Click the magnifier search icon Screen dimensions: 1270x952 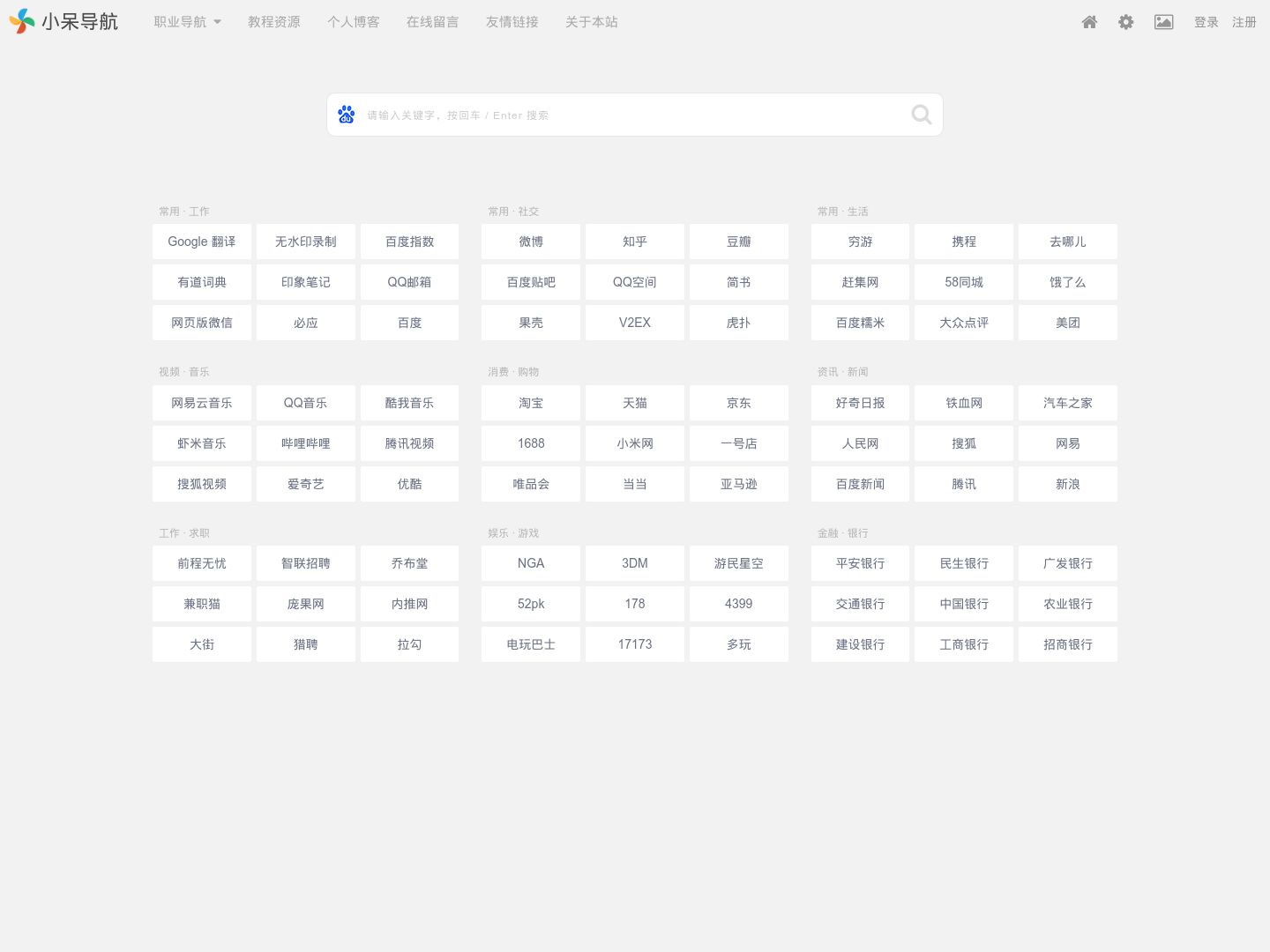[922, 115]
